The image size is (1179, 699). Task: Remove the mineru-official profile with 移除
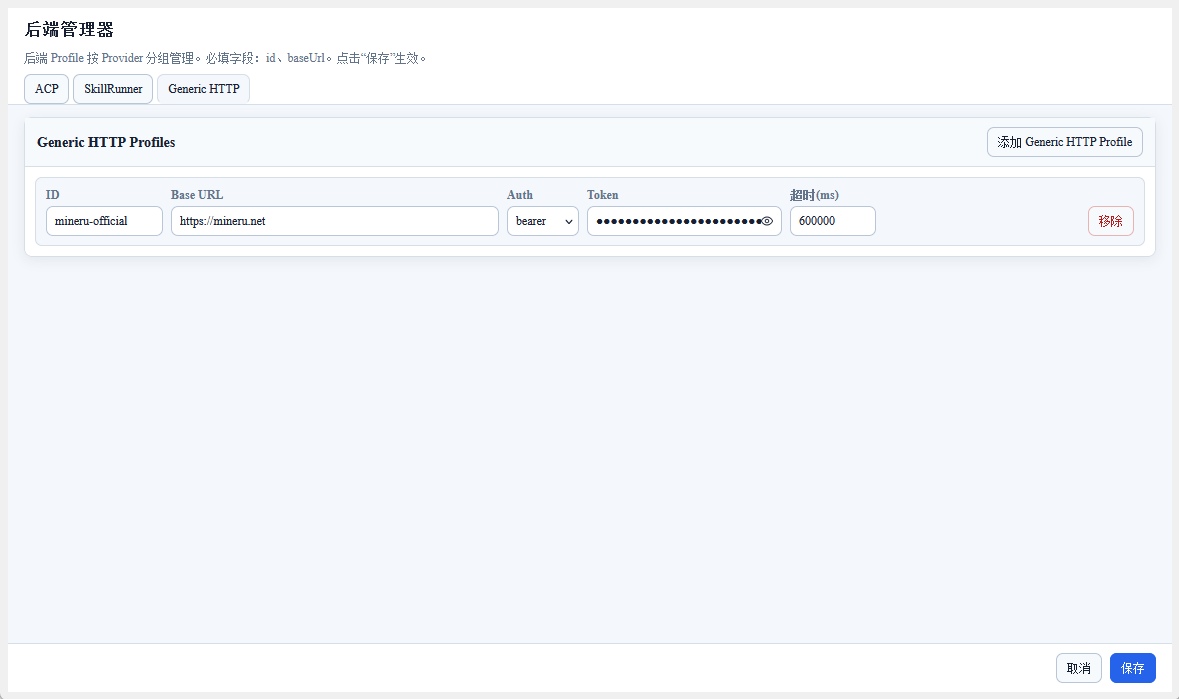coord(1111,221)
